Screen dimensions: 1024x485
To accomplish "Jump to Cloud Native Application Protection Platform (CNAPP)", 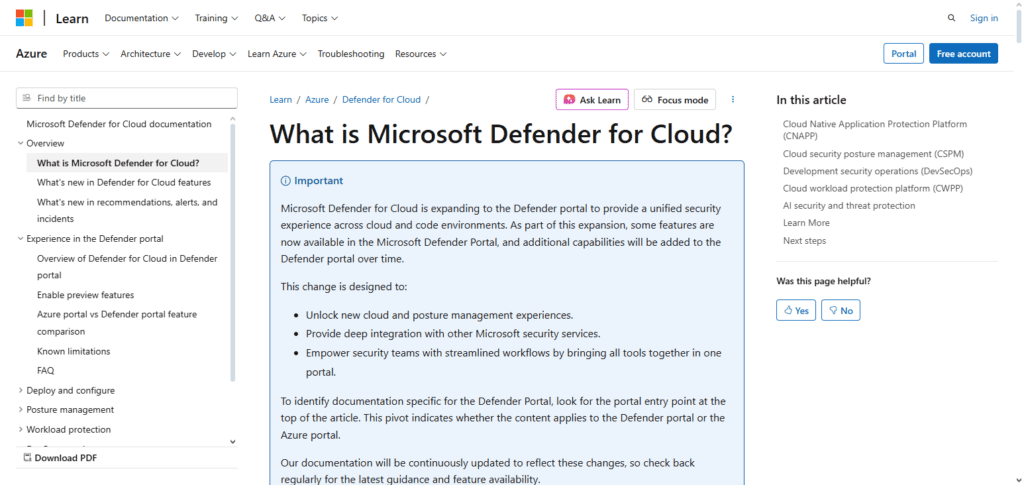I will tap(875, 130).
